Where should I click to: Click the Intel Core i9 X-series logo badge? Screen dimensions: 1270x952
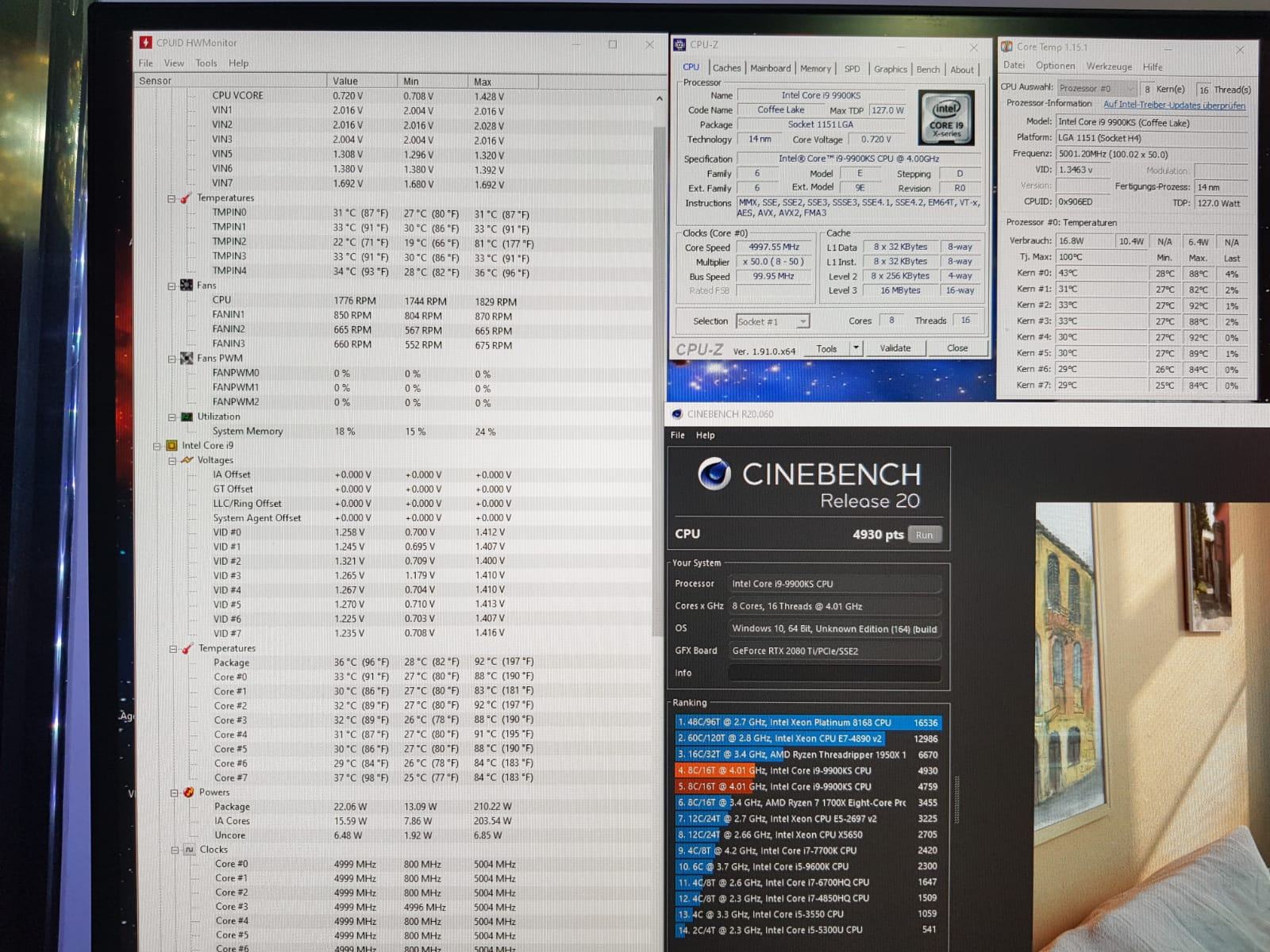pos(946,117)
